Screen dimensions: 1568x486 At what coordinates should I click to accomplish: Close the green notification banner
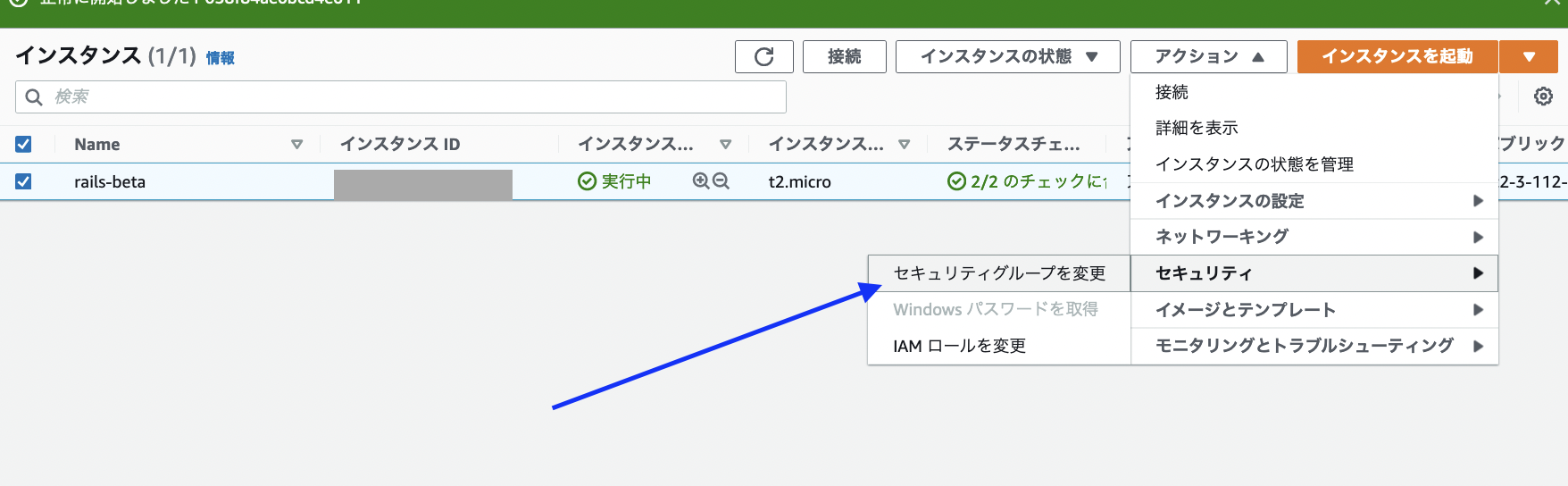pos(1552,3)
